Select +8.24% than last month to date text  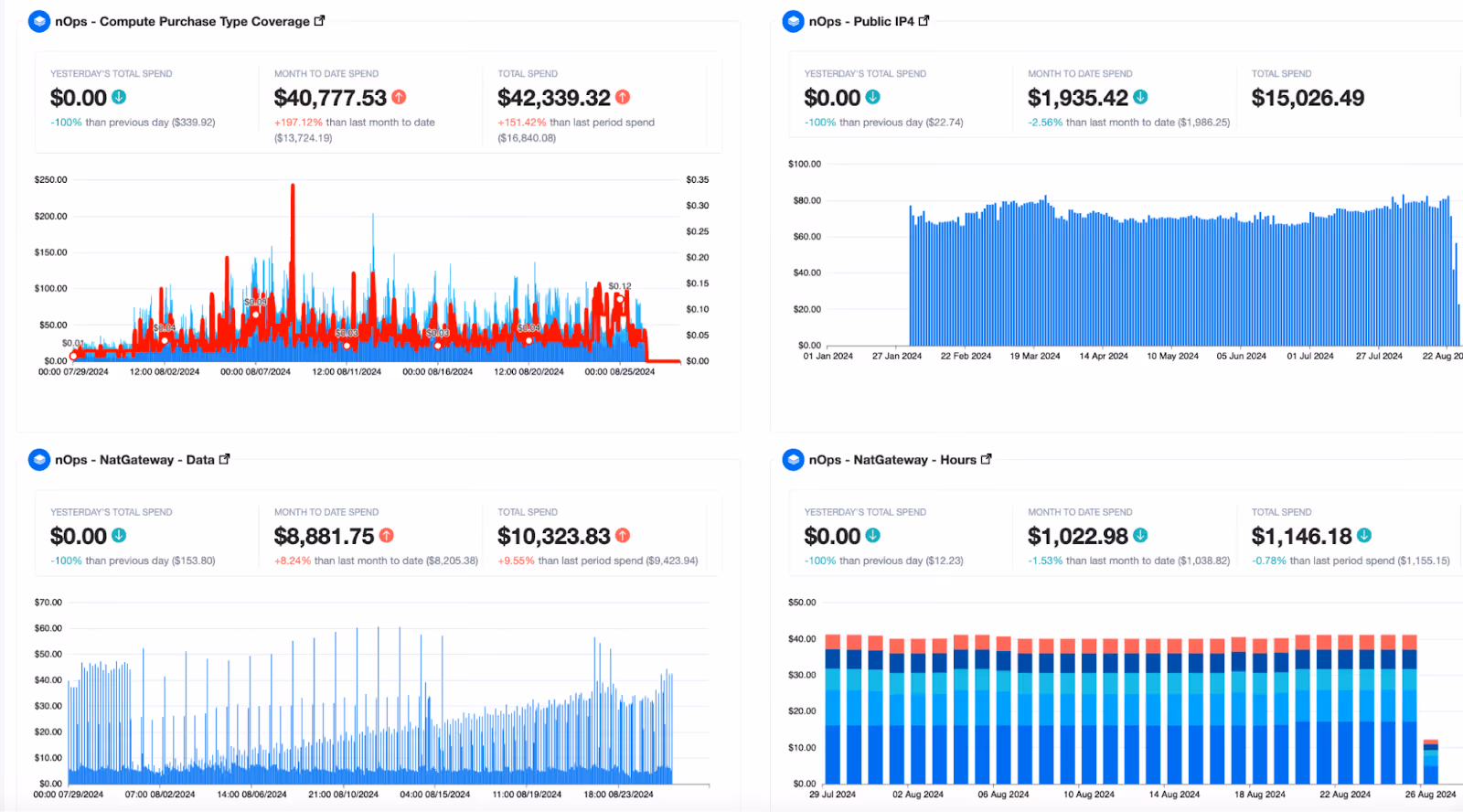coord(376,561)
